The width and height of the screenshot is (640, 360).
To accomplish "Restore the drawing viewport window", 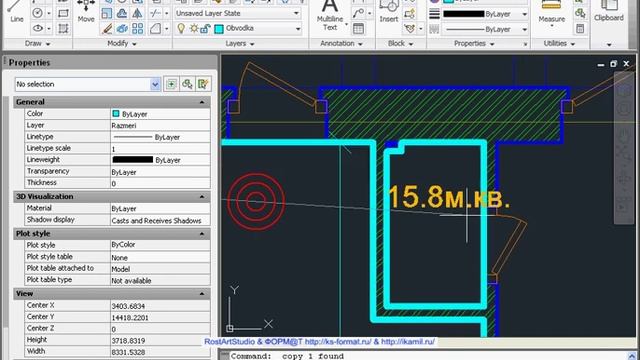I will (613, 64).
